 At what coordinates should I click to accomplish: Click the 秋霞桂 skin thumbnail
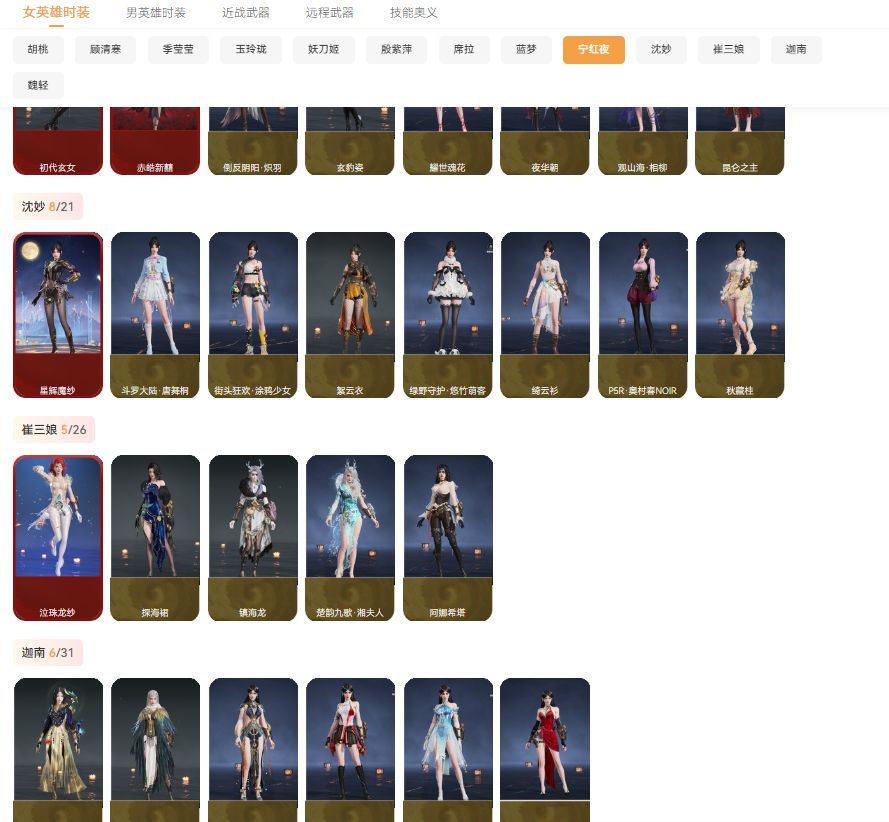pos(740,315)
